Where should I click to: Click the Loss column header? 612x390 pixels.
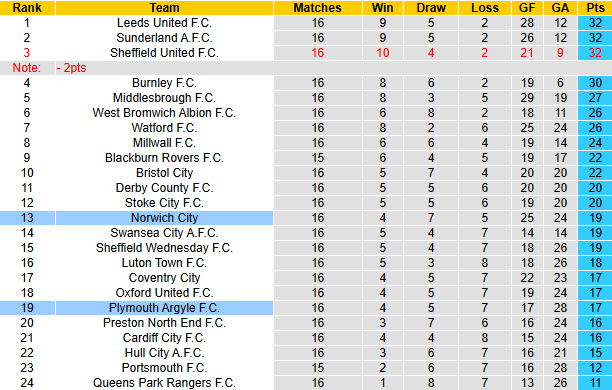point(484,8)
